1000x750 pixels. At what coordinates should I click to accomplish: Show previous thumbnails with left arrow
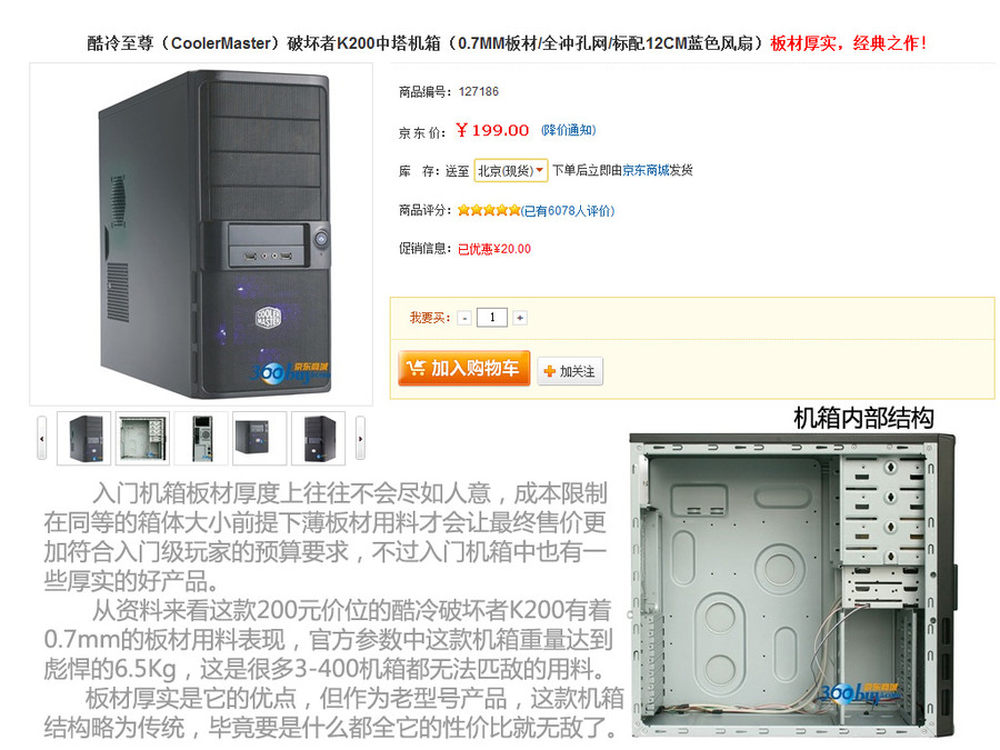[41, 438]
